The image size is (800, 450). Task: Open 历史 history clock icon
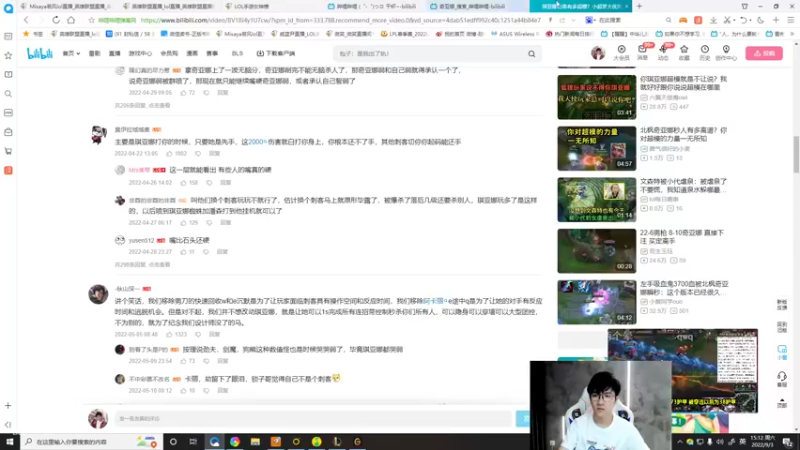(705, 53)
